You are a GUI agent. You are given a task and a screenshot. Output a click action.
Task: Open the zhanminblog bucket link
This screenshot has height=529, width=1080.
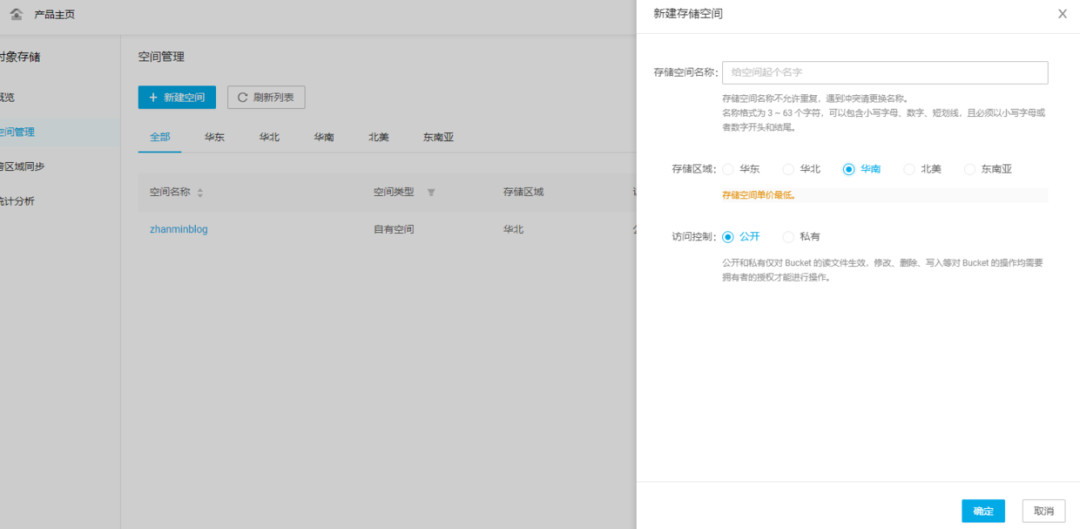178,229
